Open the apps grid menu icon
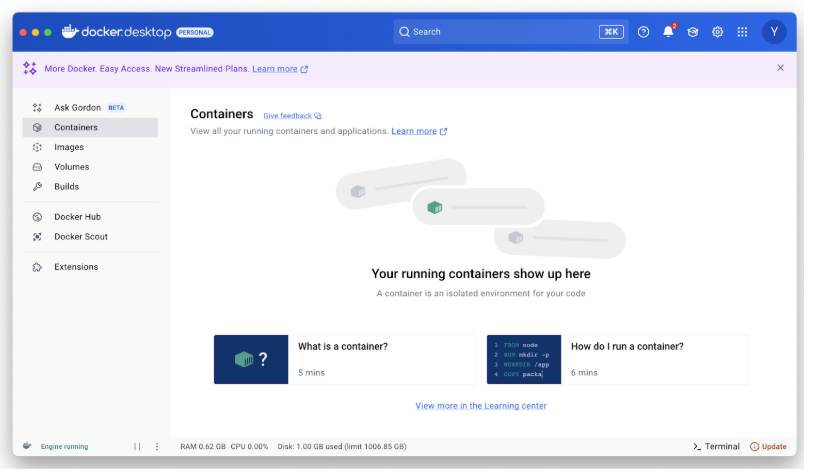The image size is (814, 476). click(x=742, y=32)
